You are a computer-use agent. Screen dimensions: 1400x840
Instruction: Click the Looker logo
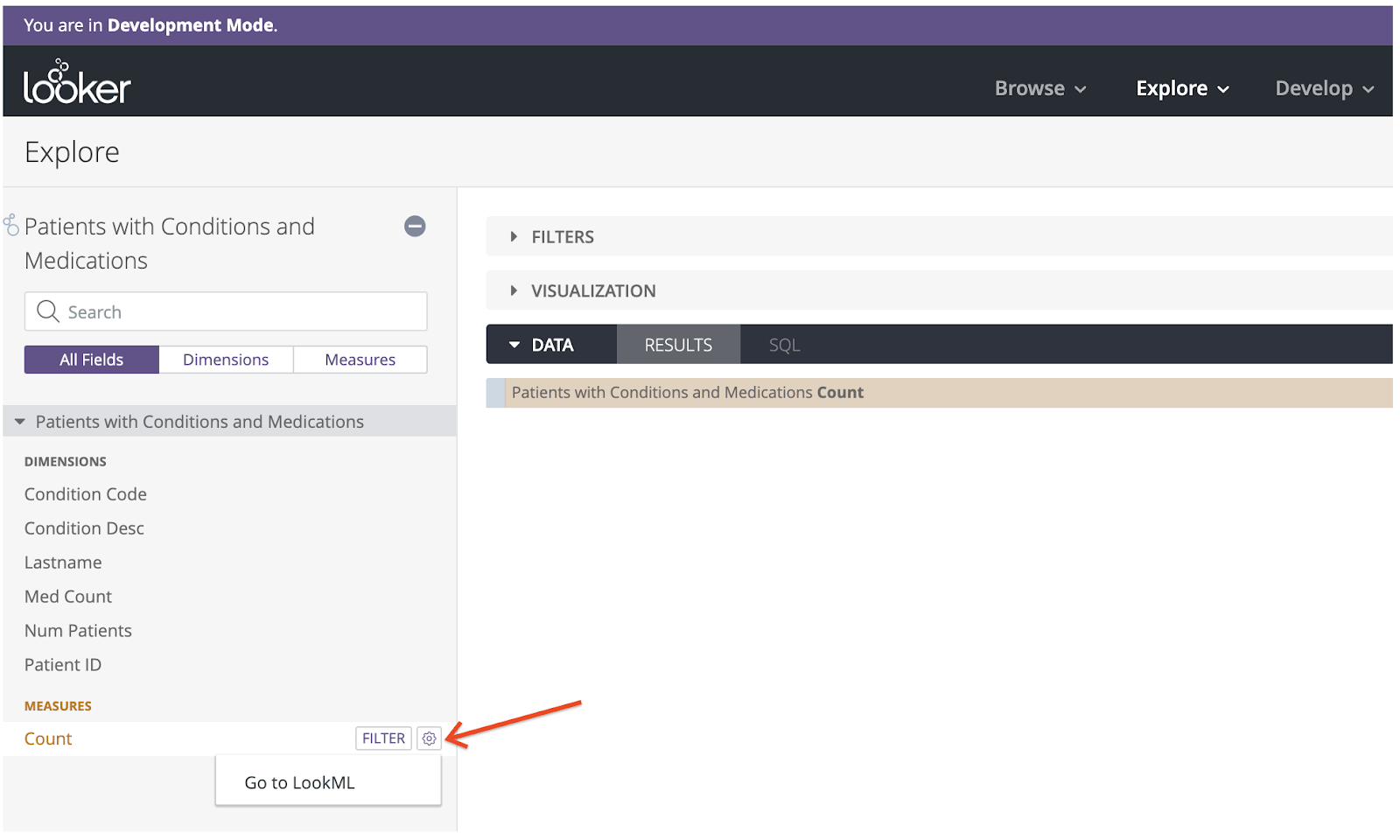(77, 83)
